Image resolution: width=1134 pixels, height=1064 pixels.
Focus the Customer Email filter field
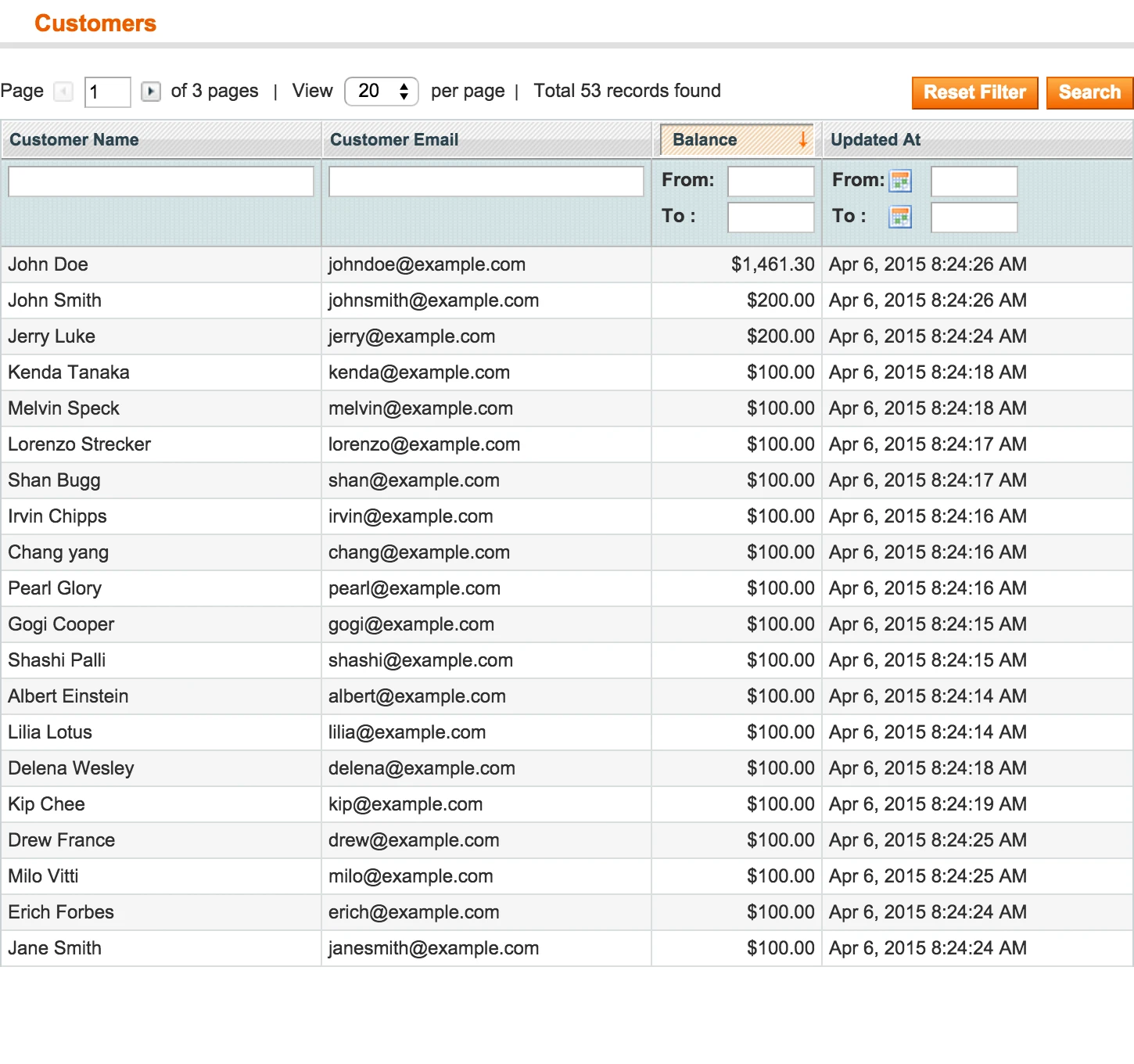tap(486, 182)
